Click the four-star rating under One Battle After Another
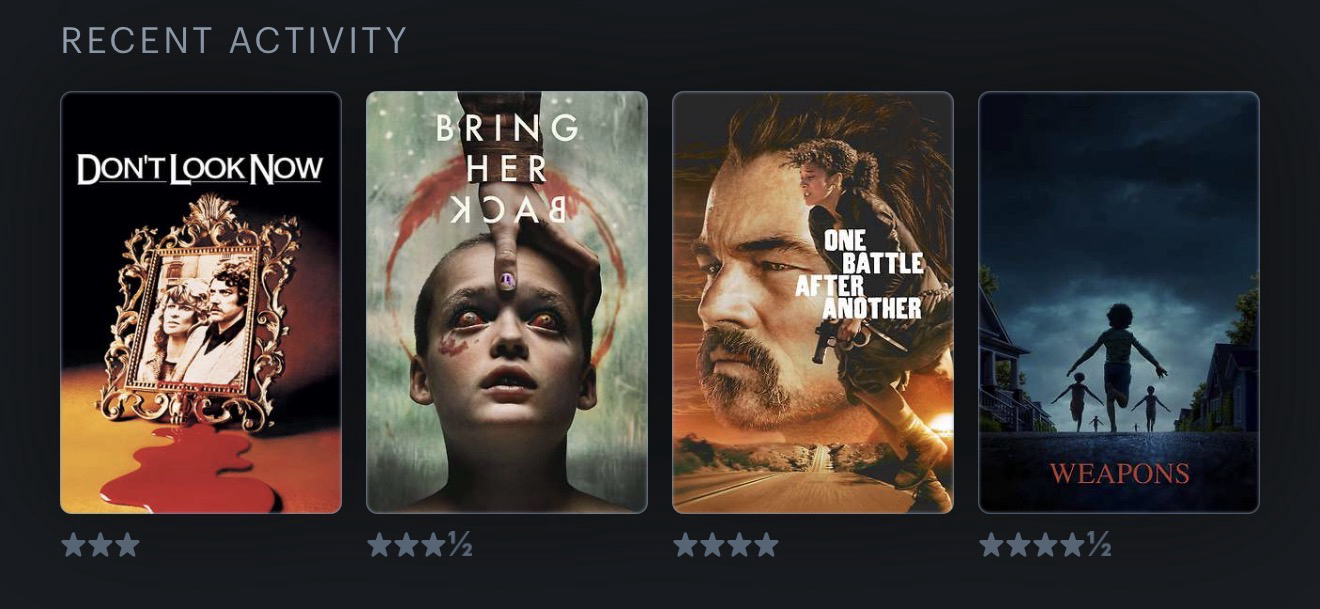 [726, 545]
